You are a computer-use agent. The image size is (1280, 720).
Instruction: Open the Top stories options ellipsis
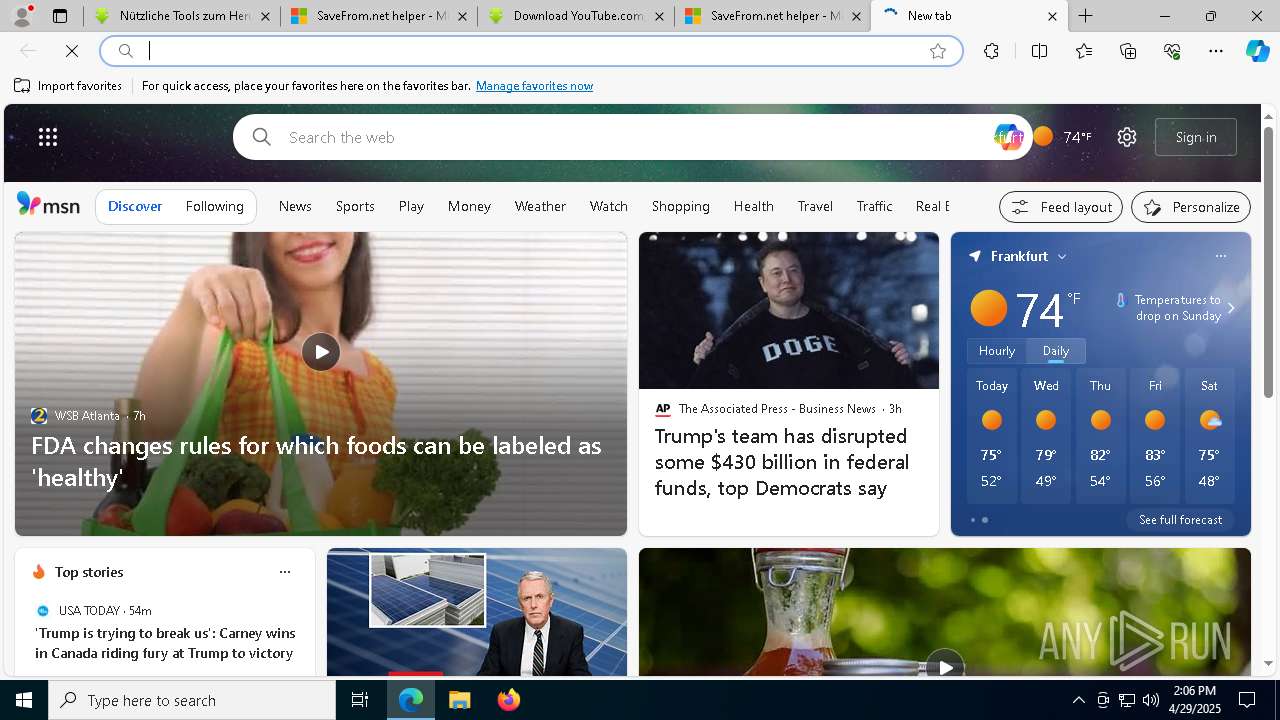pos(285,572)
